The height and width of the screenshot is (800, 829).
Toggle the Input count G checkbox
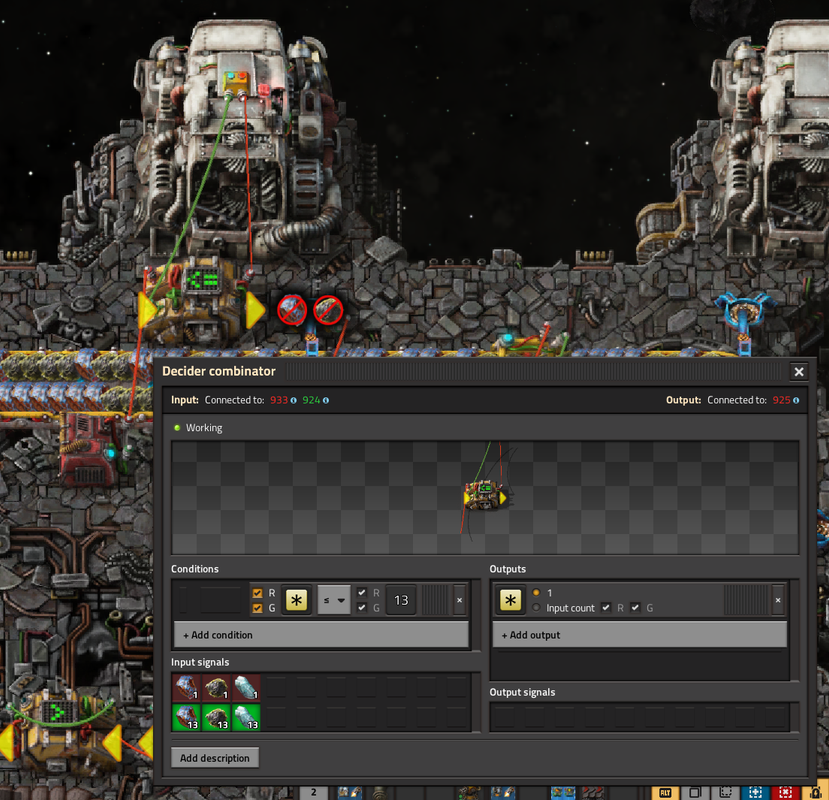(635, 608)
